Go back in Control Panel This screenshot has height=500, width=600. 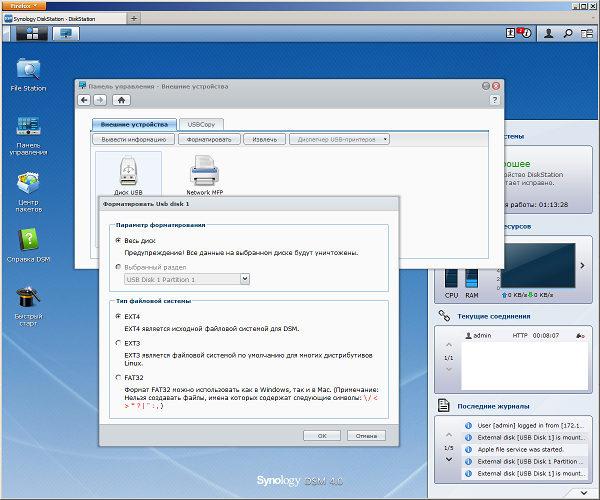coord(85,100)
